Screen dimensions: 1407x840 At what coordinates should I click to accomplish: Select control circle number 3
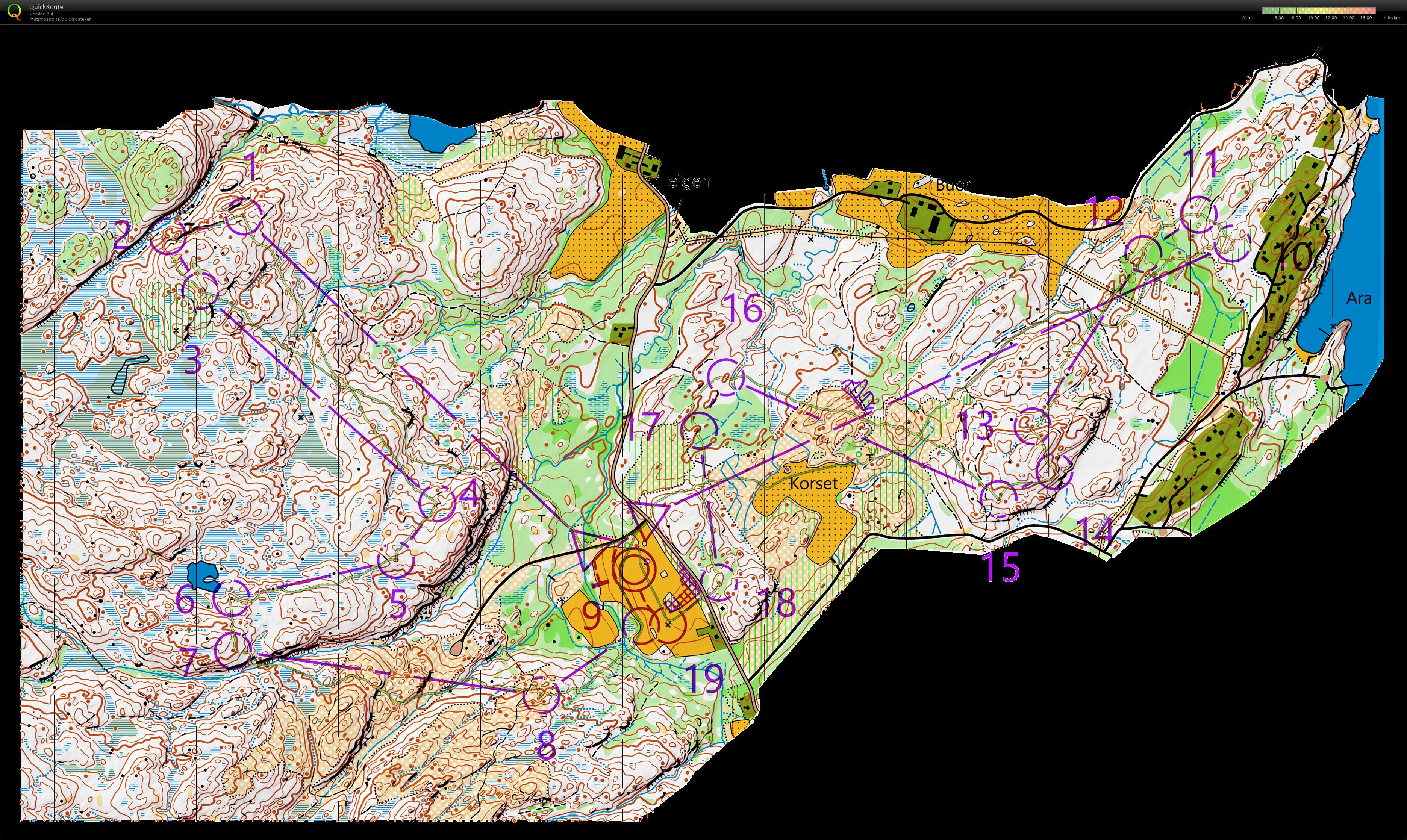point(200,290)
